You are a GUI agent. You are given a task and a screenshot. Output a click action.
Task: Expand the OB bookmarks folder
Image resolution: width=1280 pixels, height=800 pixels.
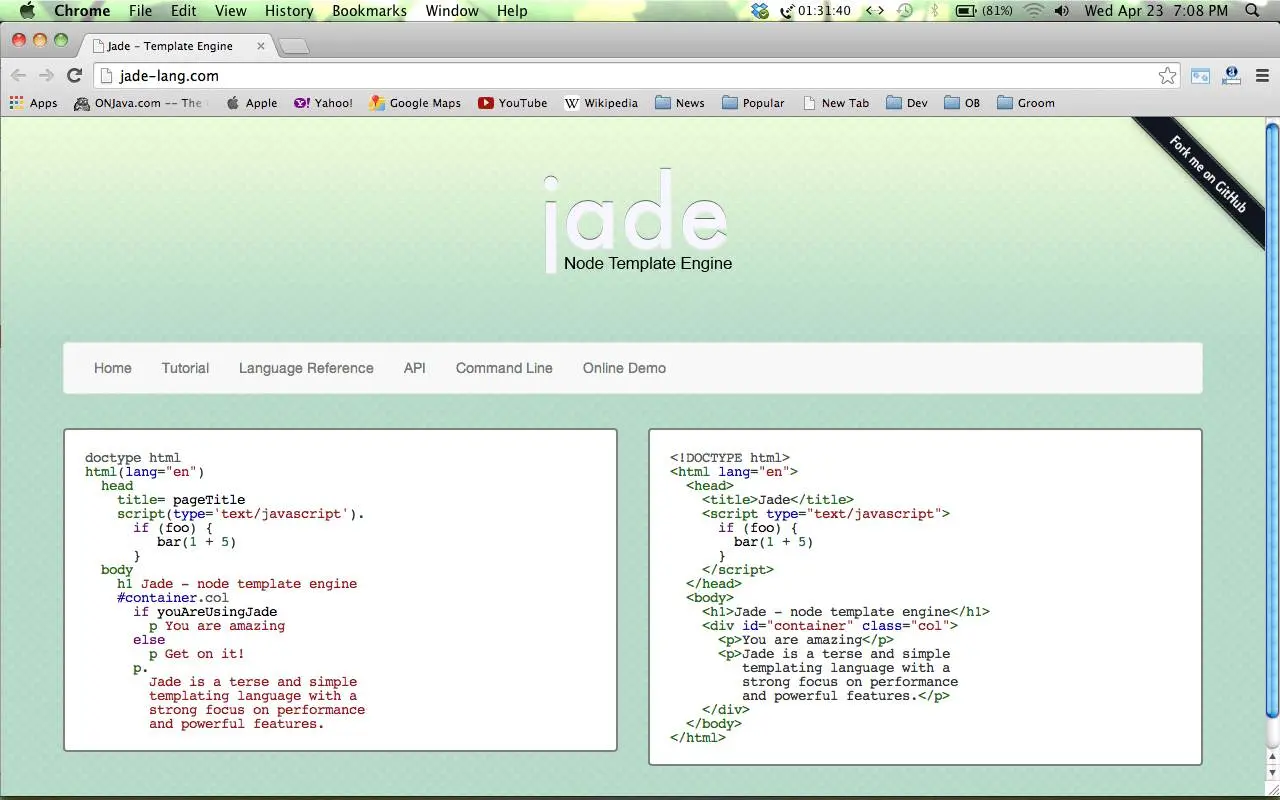(962, 103)
